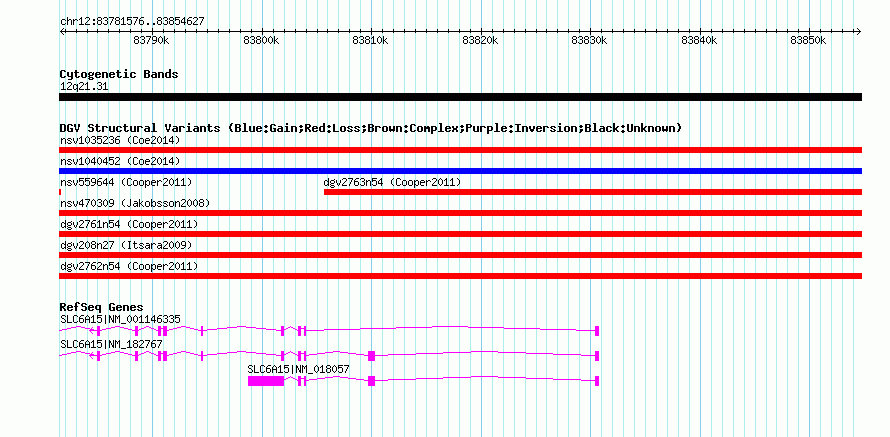The image size is (890, 437).
Task: Select the large 3' exon block of NM_018057
Action: [x=266, y=381]
